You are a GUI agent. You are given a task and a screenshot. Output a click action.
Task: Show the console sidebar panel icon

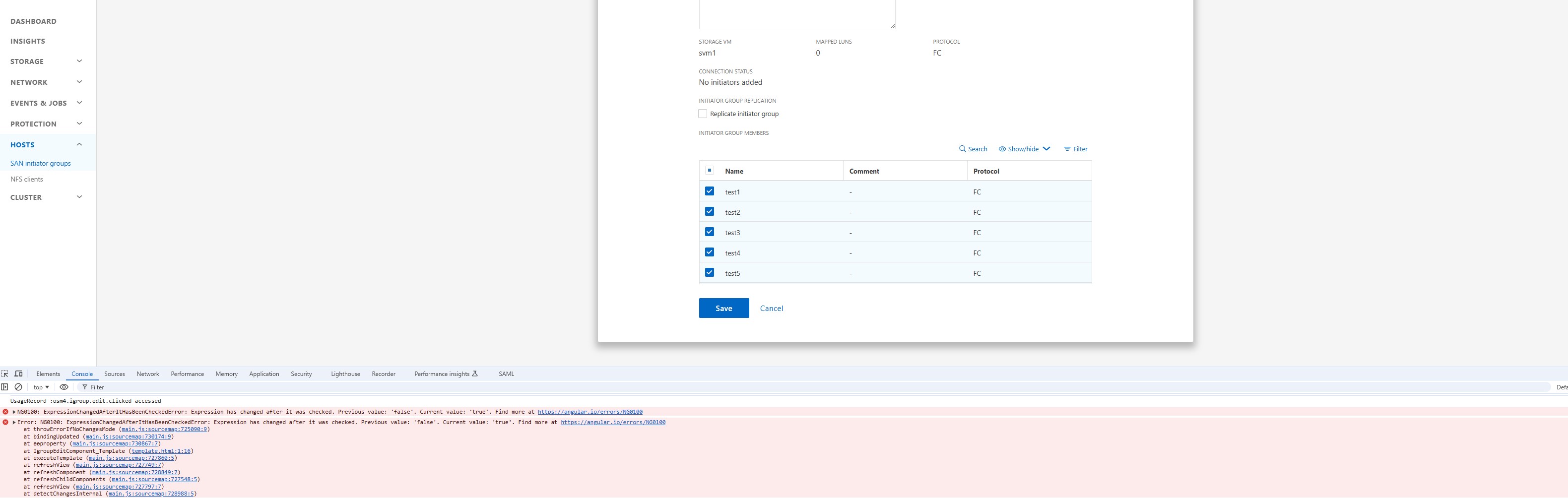tap(5, 387)
